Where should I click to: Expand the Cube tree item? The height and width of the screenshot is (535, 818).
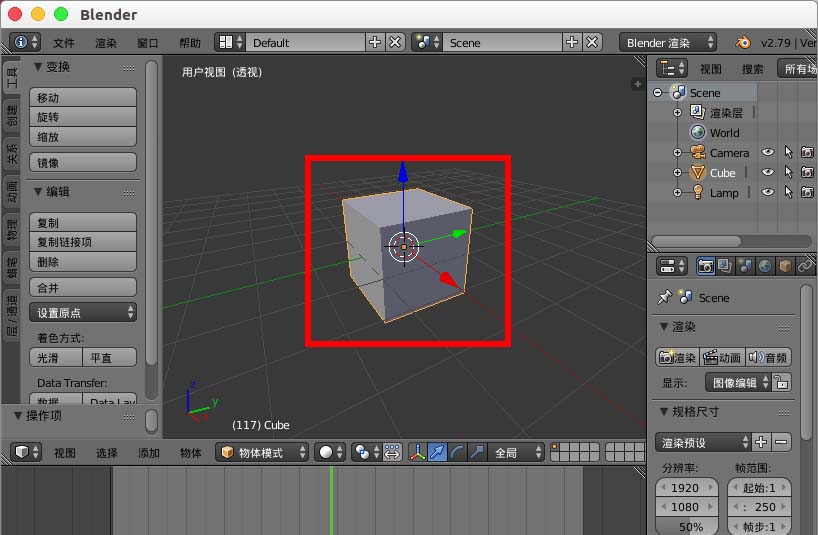click(677, 173)
